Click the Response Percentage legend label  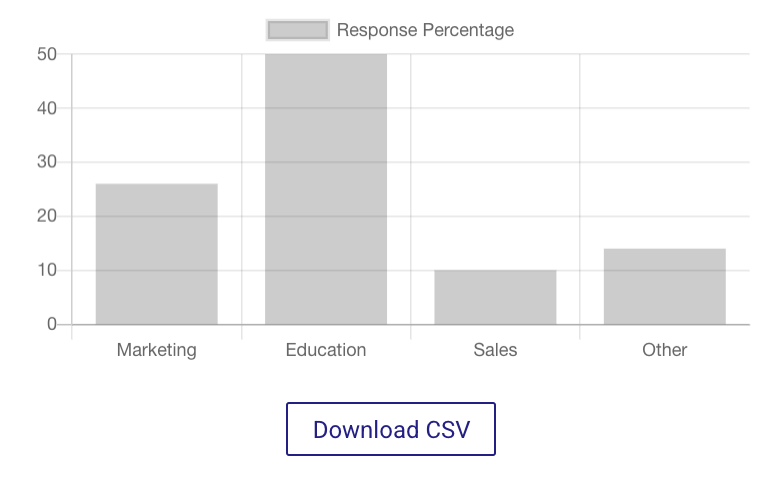click(425, 30)
